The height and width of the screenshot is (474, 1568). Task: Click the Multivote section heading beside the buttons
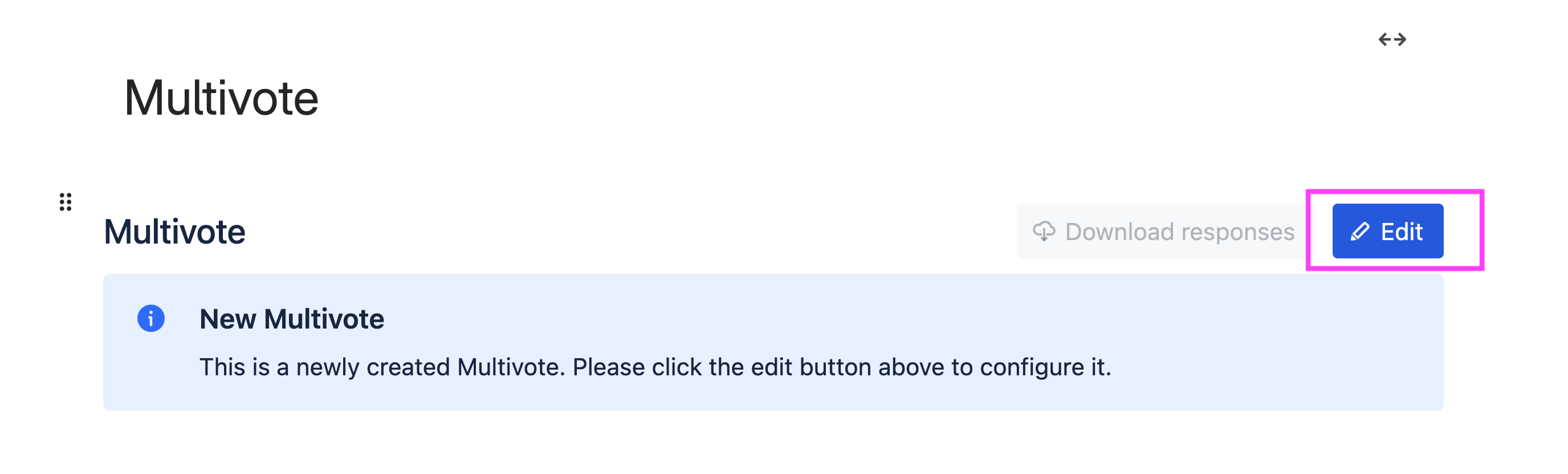[174, 232]
